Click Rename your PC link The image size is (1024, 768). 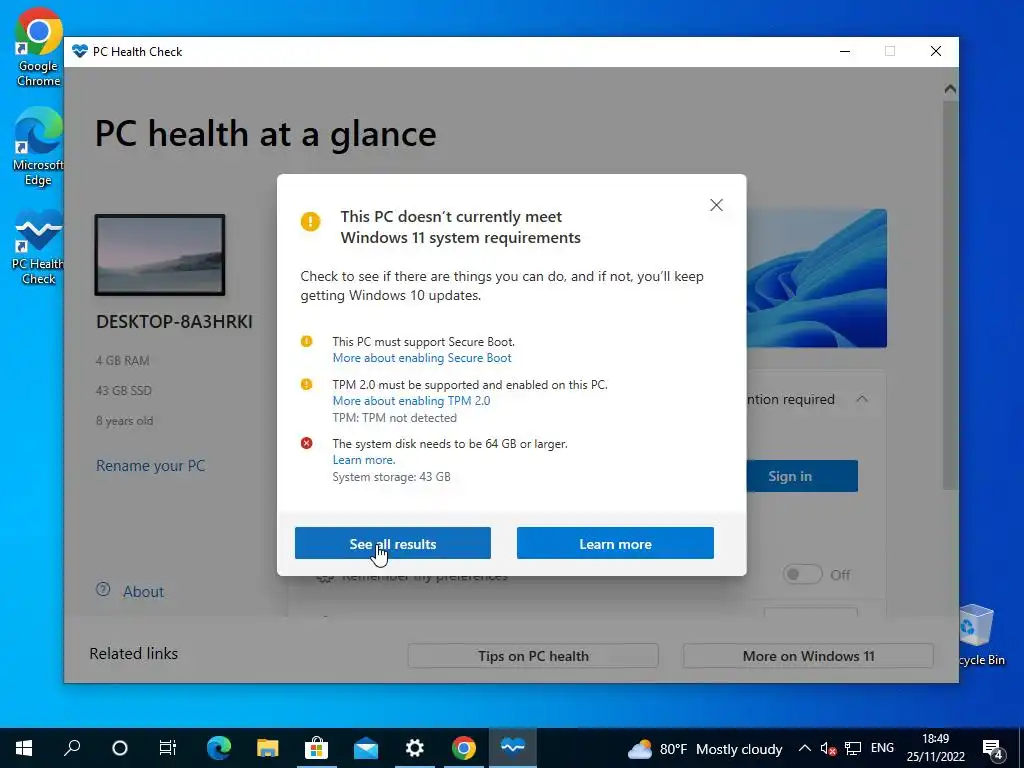coord(150,466)
